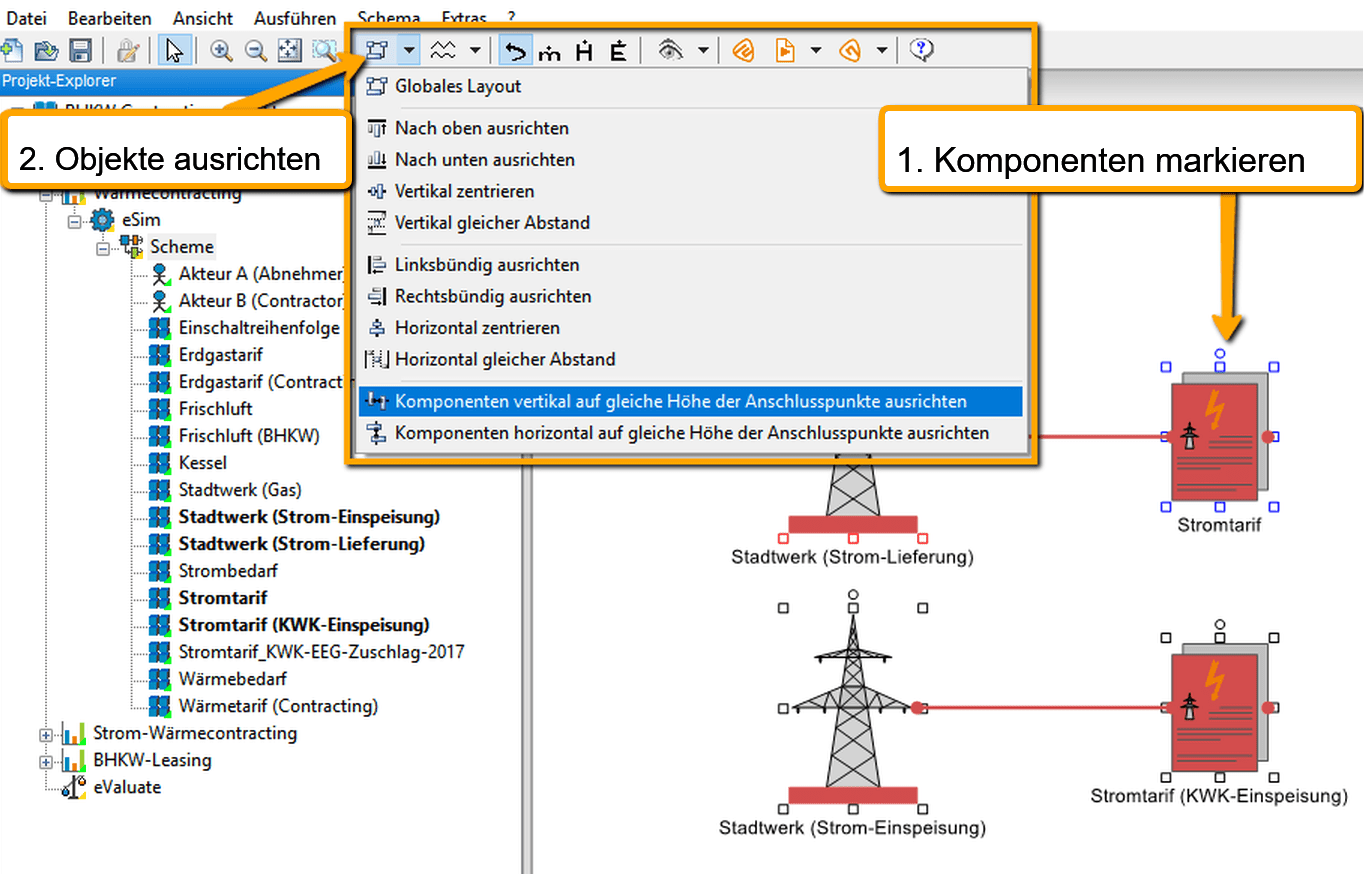Click the help question mark icon
The image size is (1364, 879).
click(x=922, y=50)
